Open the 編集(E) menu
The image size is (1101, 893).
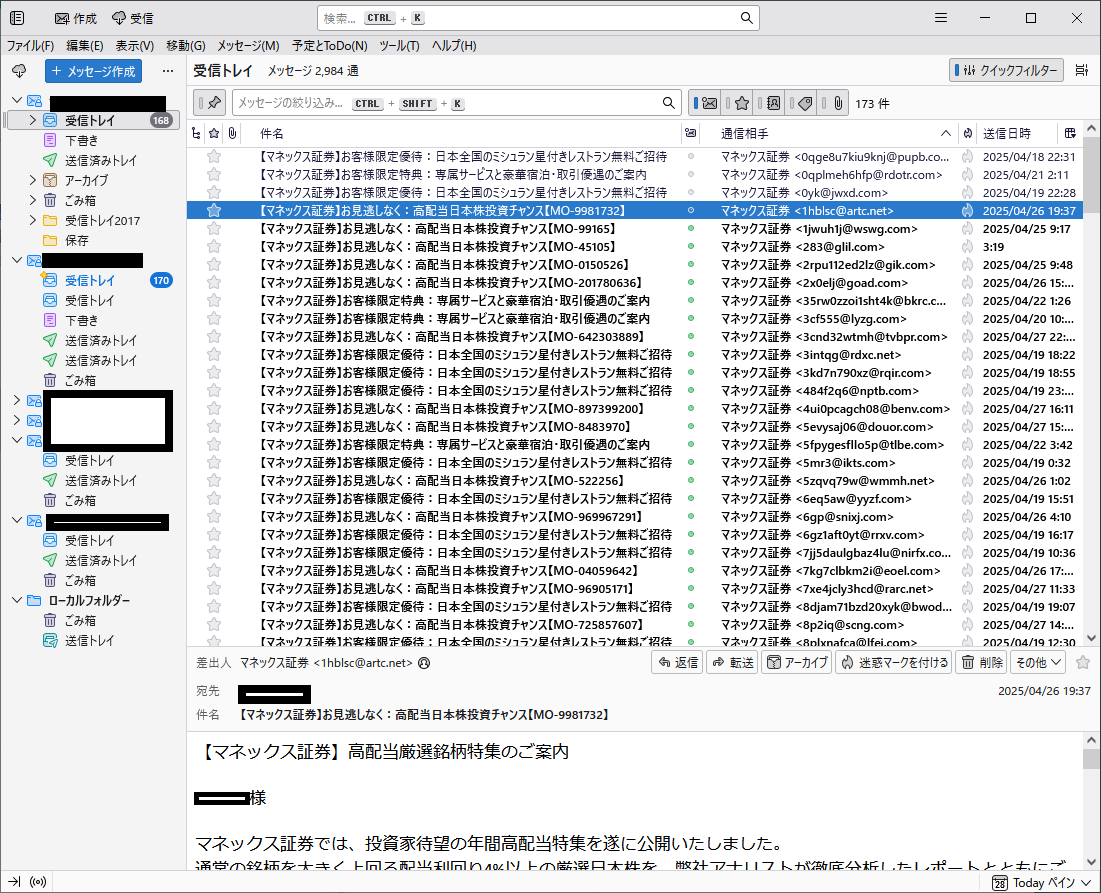click(84, 46)
